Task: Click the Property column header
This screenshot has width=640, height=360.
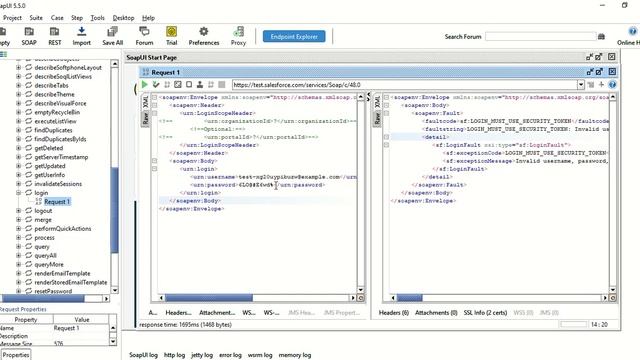Action: coord(26,320)
